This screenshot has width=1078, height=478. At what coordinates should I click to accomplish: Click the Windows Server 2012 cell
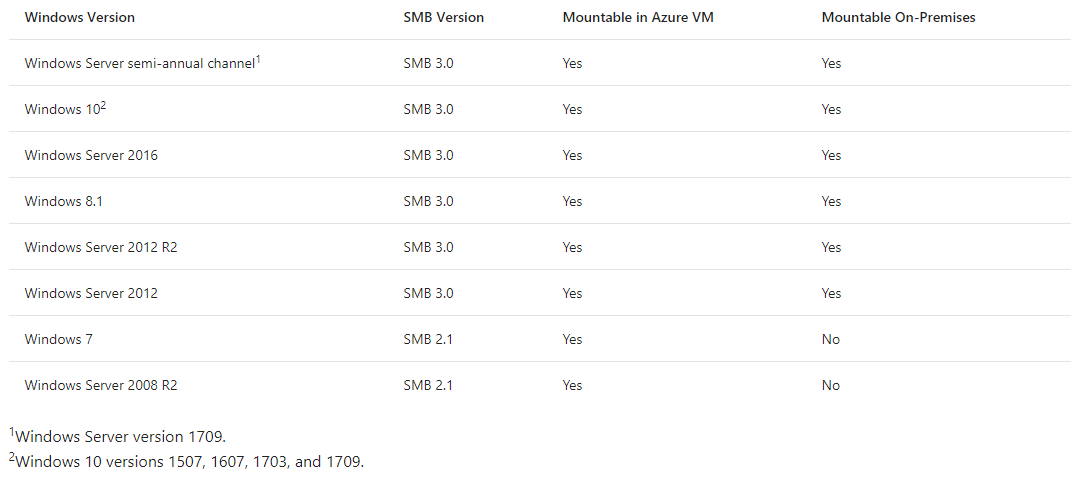click(91, 294)
